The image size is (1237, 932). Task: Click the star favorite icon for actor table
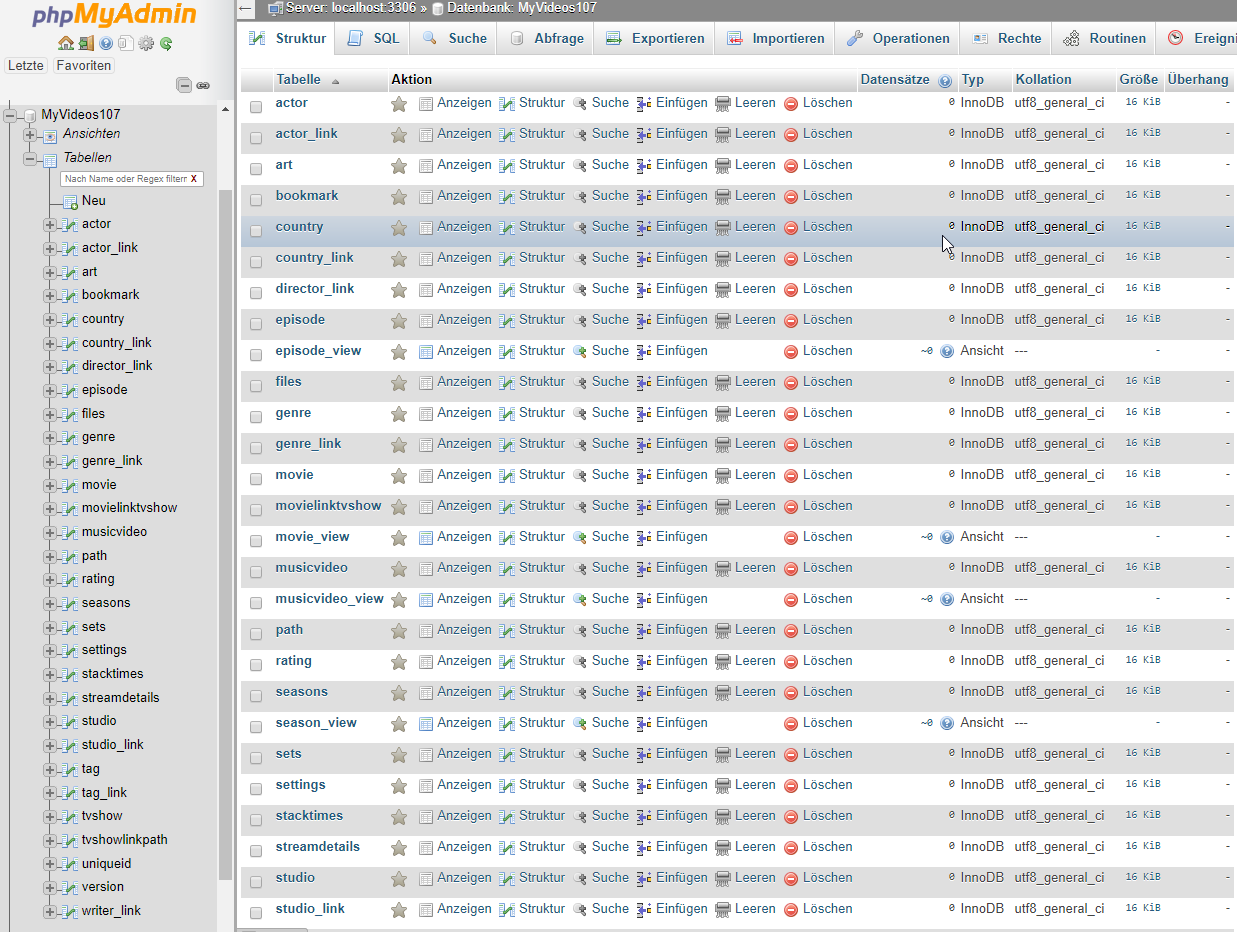tap(399, 104)
